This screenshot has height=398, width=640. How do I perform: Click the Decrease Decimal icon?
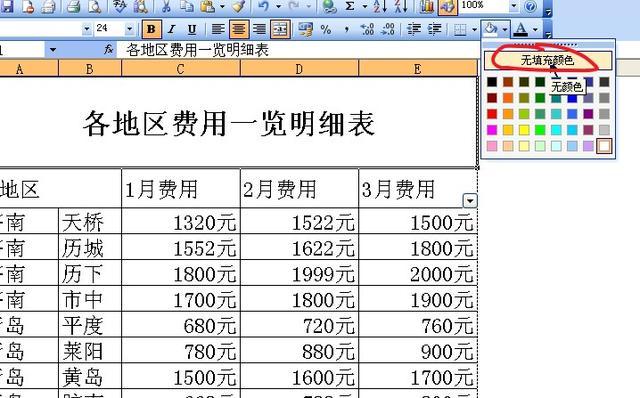pos(388,29)
